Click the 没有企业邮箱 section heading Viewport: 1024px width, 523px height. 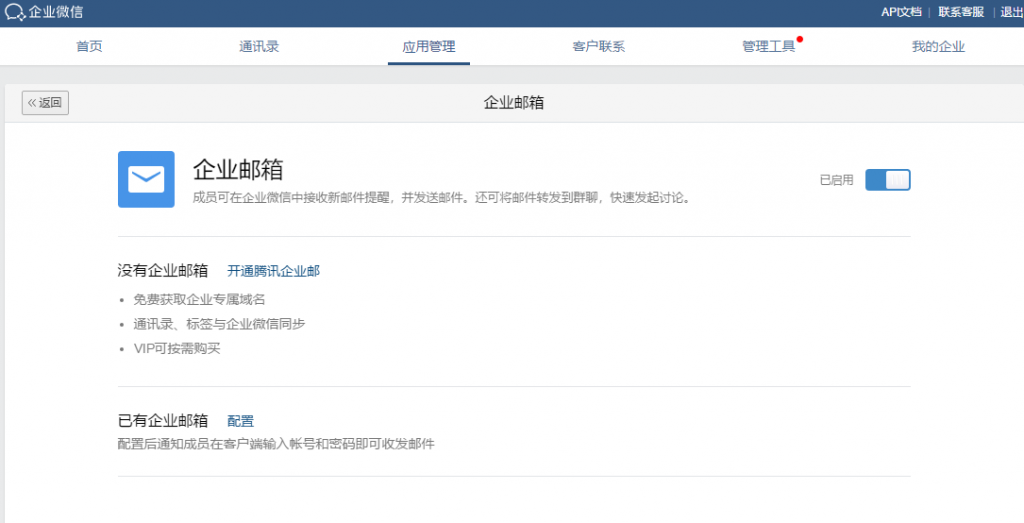coord(163,271)
